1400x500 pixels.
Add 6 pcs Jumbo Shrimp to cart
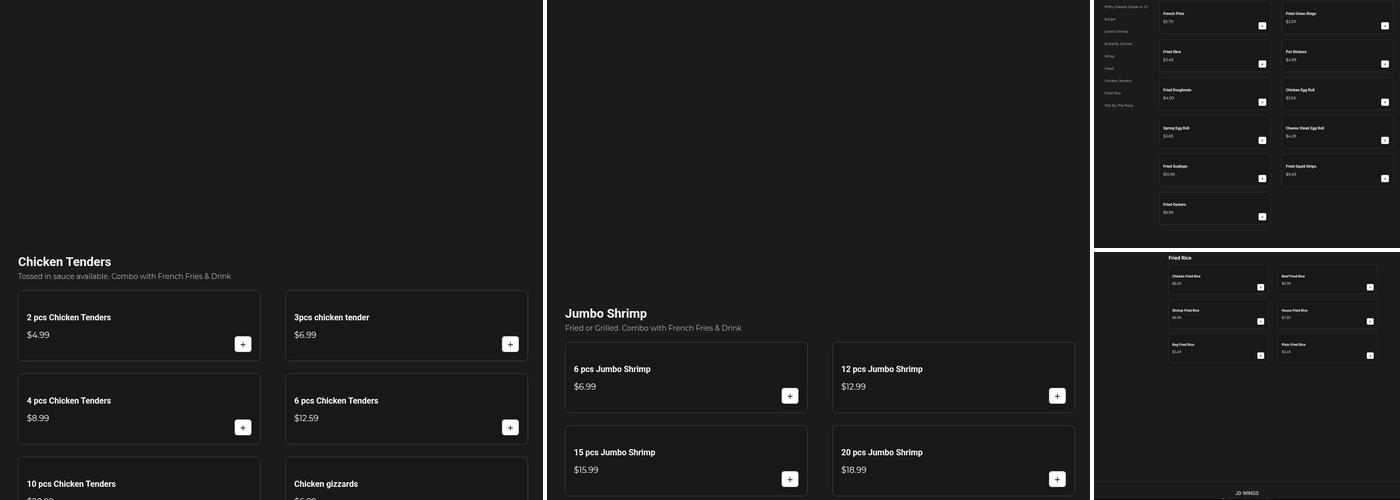click(x=790, y=396)
